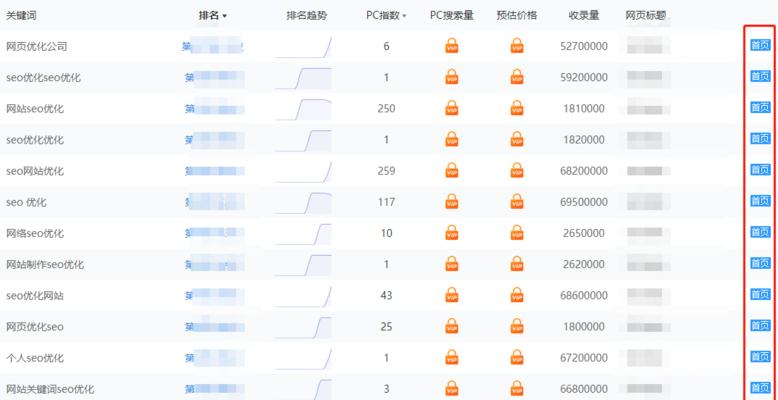Click PC搜索量 VIP lock for 网站关键词seo优化
This screenshot has height=400, width=778.
click(x=452, y=389)
